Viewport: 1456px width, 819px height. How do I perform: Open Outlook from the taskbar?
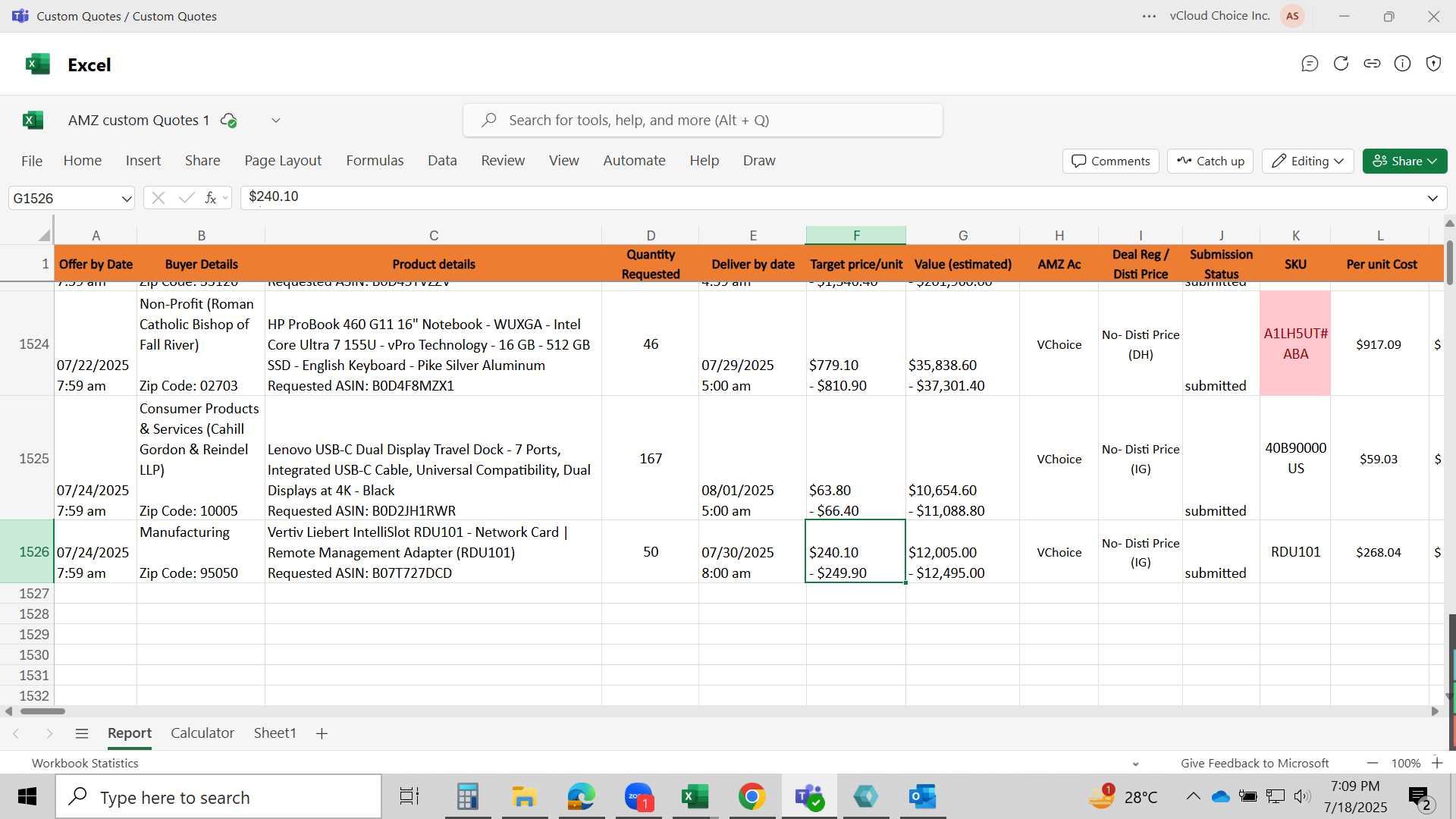click(922, 797)
